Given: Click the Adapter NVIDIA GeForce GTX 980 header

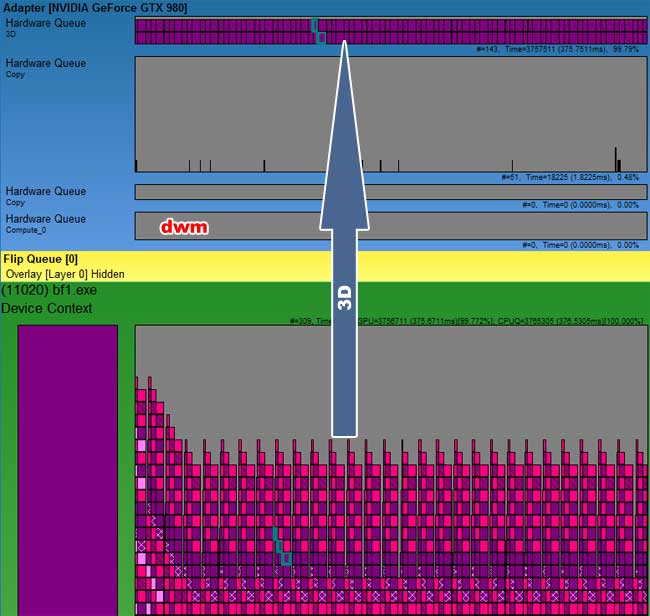Looking at the screenshot, I should click(94, 8).
